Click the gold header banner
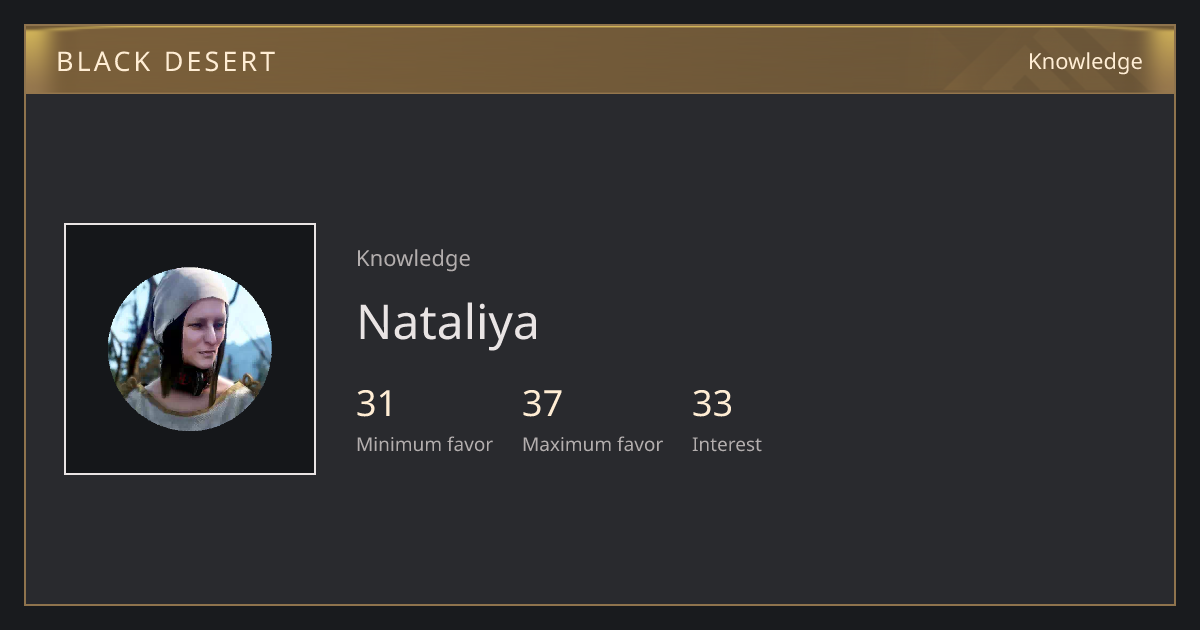The image size is (1200, 630). 600,60
